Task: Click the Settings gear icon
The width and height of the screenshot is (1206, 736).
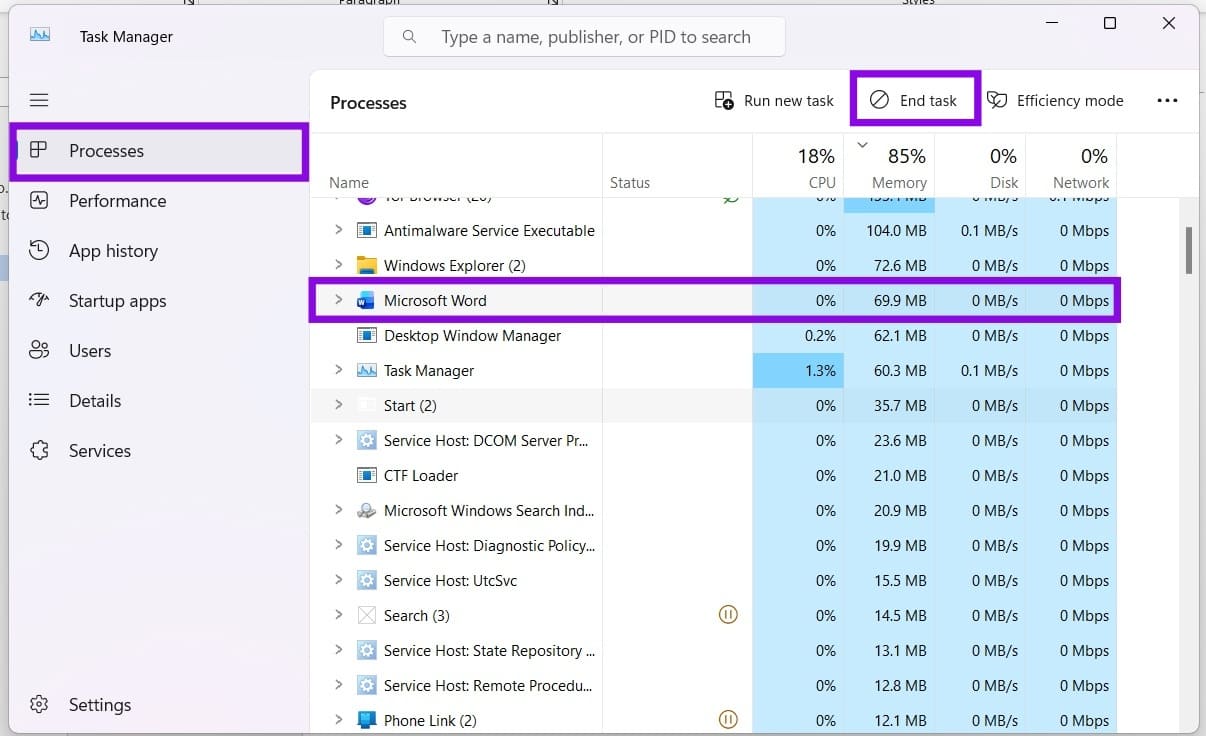Action: [39, 704]
